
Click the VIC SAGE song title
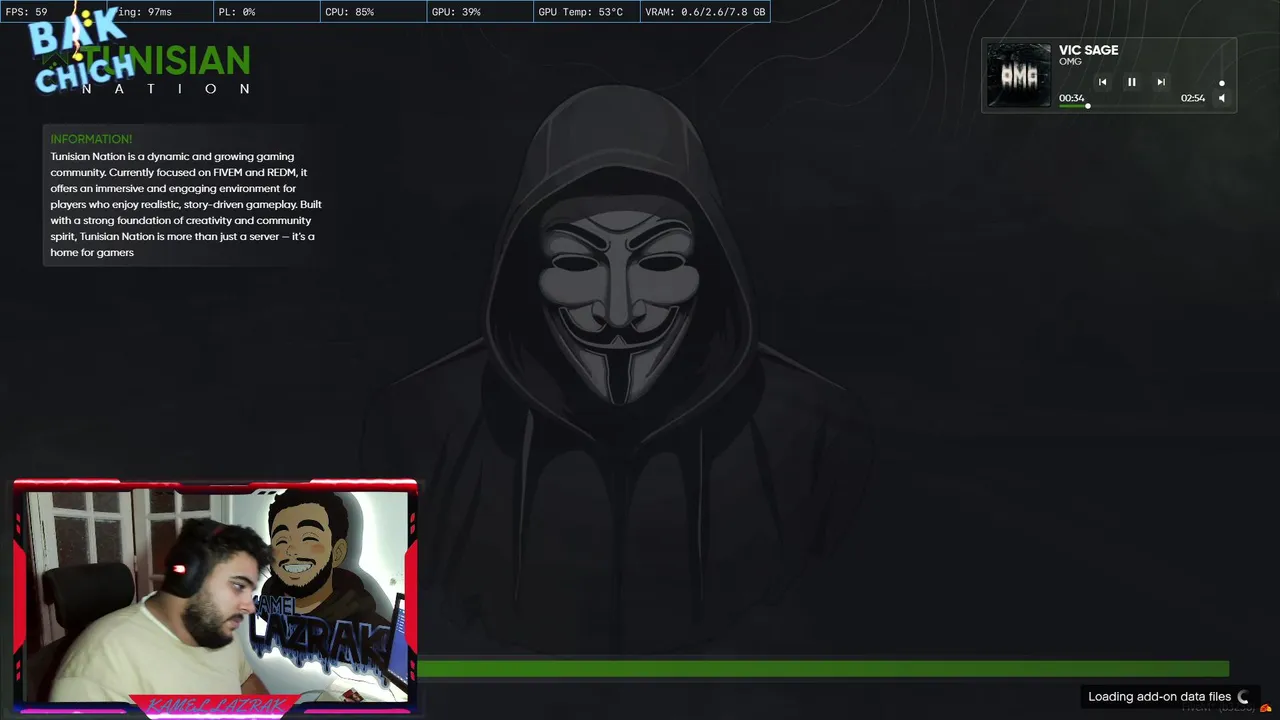pyautogui.click(x=1088, y=50)
